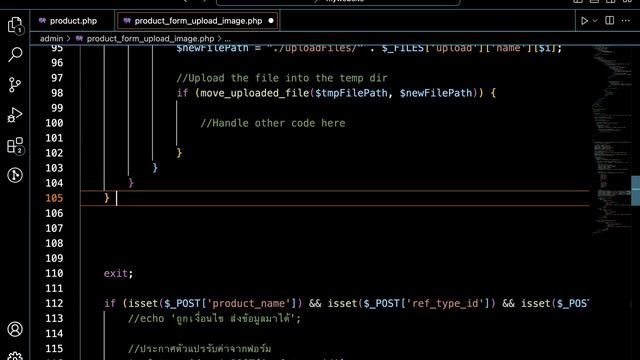Viewport: 640px width, 360px height.
Task: Open the Search view in activity bar
Action: (x=15, y=54)
